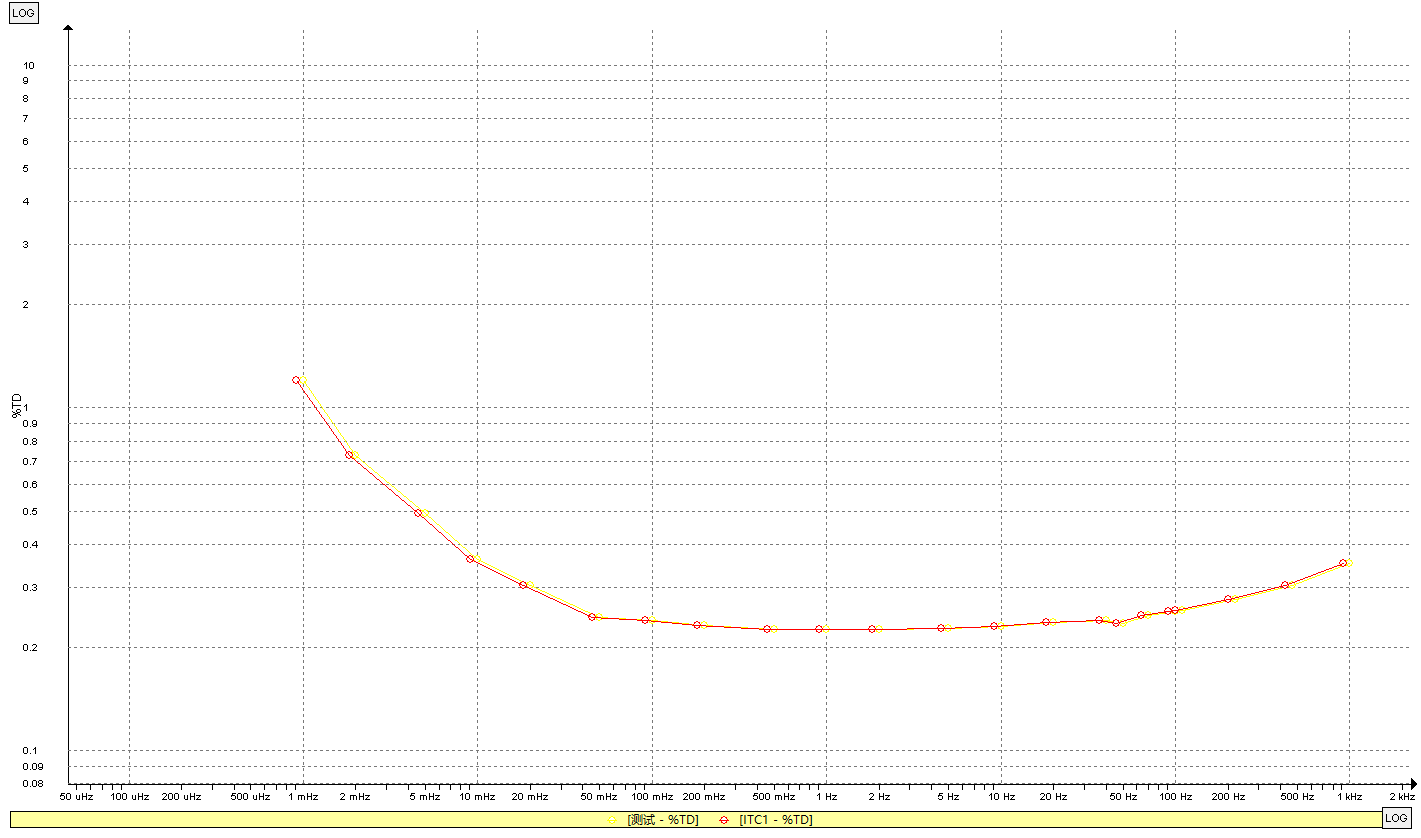Click the red data marker near 10 mHz
Screen dimensions: 1421x838
[470, 559]
